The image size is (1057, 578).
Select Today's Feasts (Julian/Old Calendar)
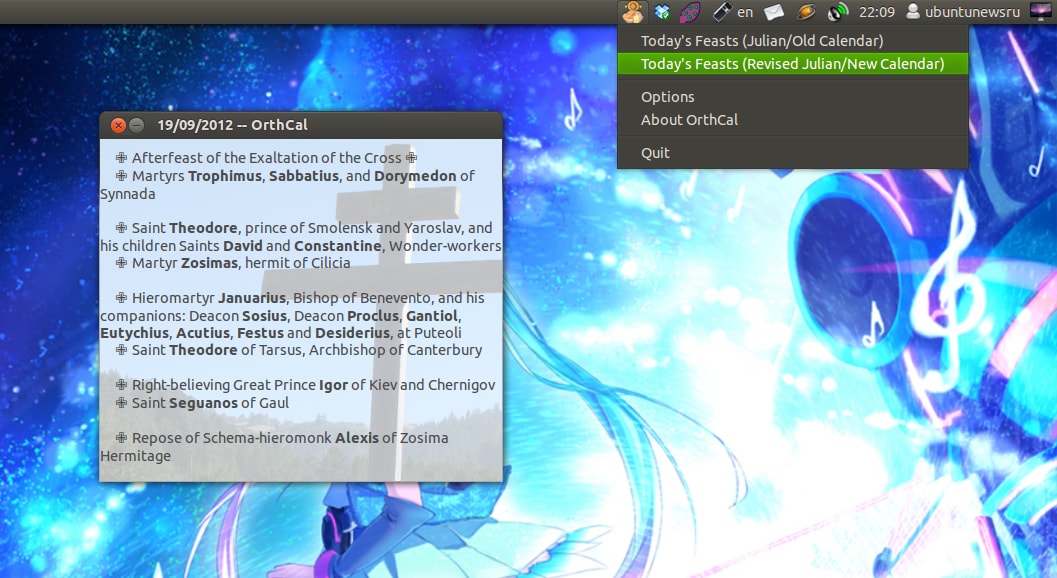click(793, 40)
